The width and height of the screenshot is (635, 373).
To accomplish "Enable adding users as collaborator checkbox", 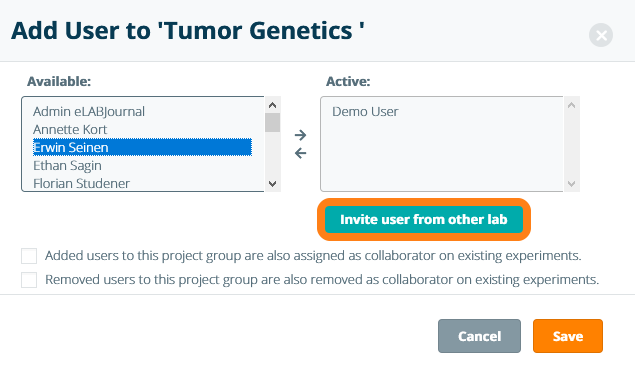I will 29,256.
